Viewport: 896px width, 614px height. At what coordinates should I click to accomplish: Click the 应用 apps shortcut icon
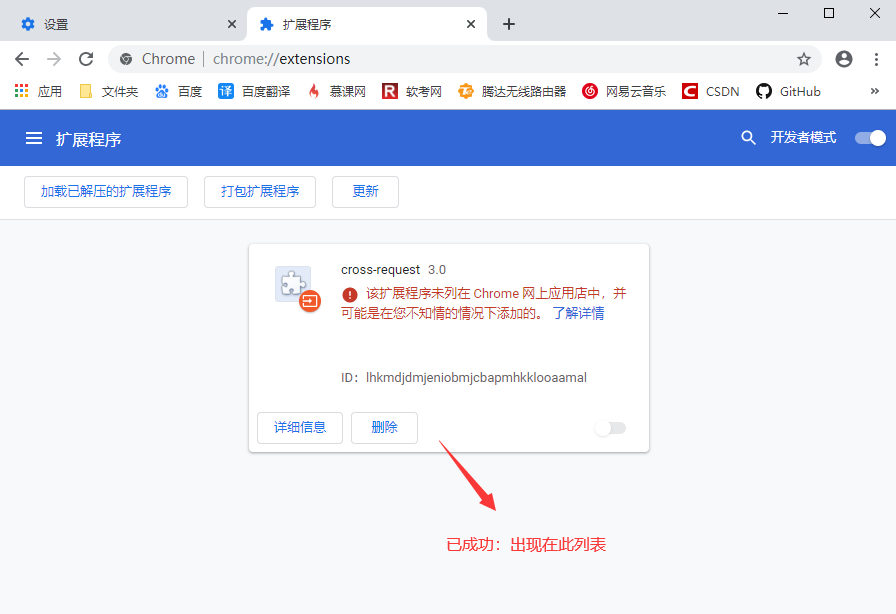[x=21, y=90]
